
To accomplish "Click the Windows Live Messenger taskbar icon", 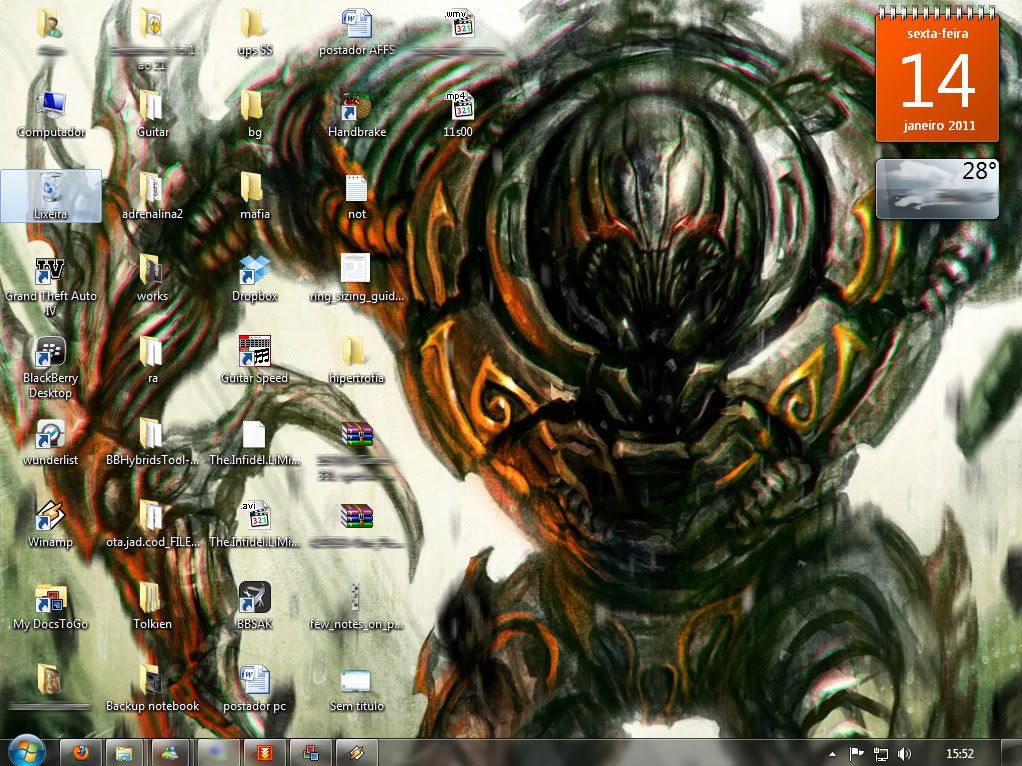I will point(170,753).
